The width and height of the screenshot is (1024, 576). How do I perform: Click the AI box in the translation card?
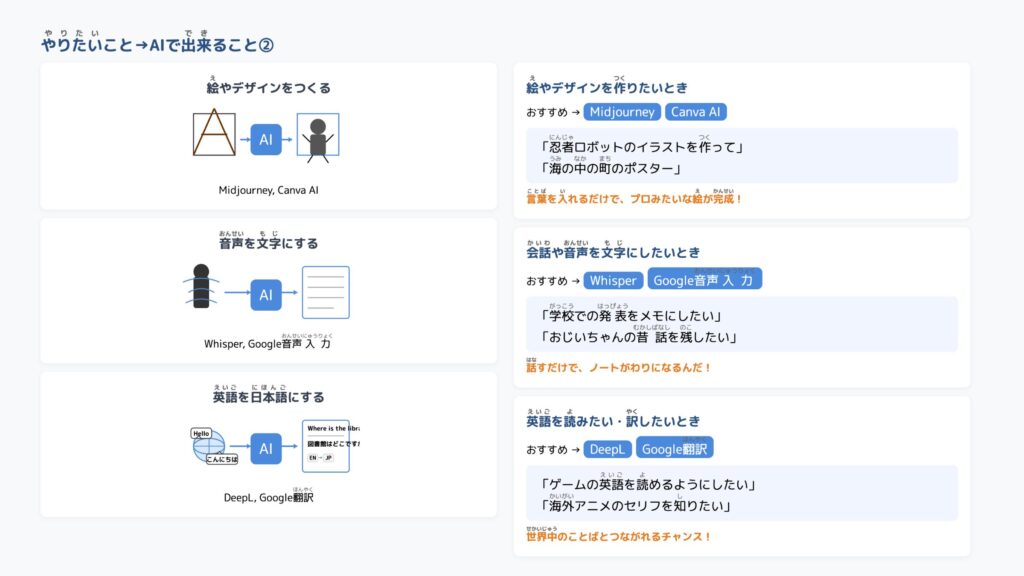click(266, 449)
